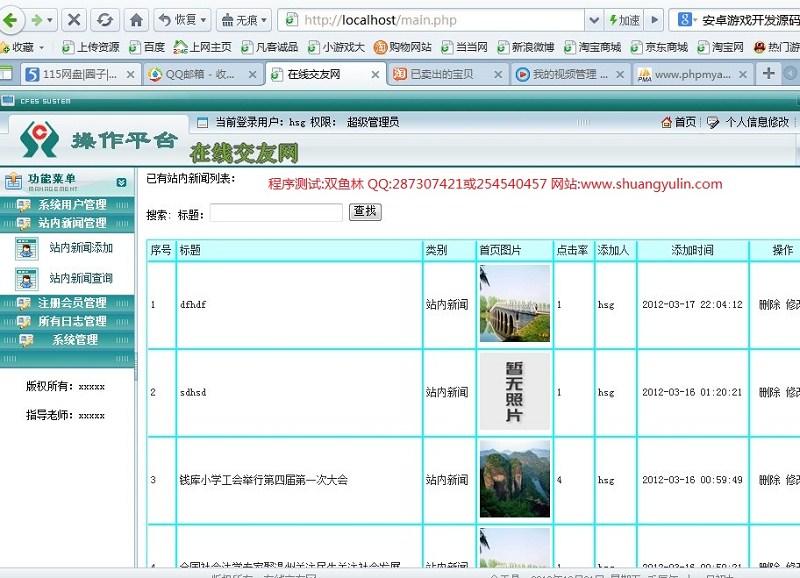
Task: Open 个人信息修改 profile edit link
Action: coord(757,122)
